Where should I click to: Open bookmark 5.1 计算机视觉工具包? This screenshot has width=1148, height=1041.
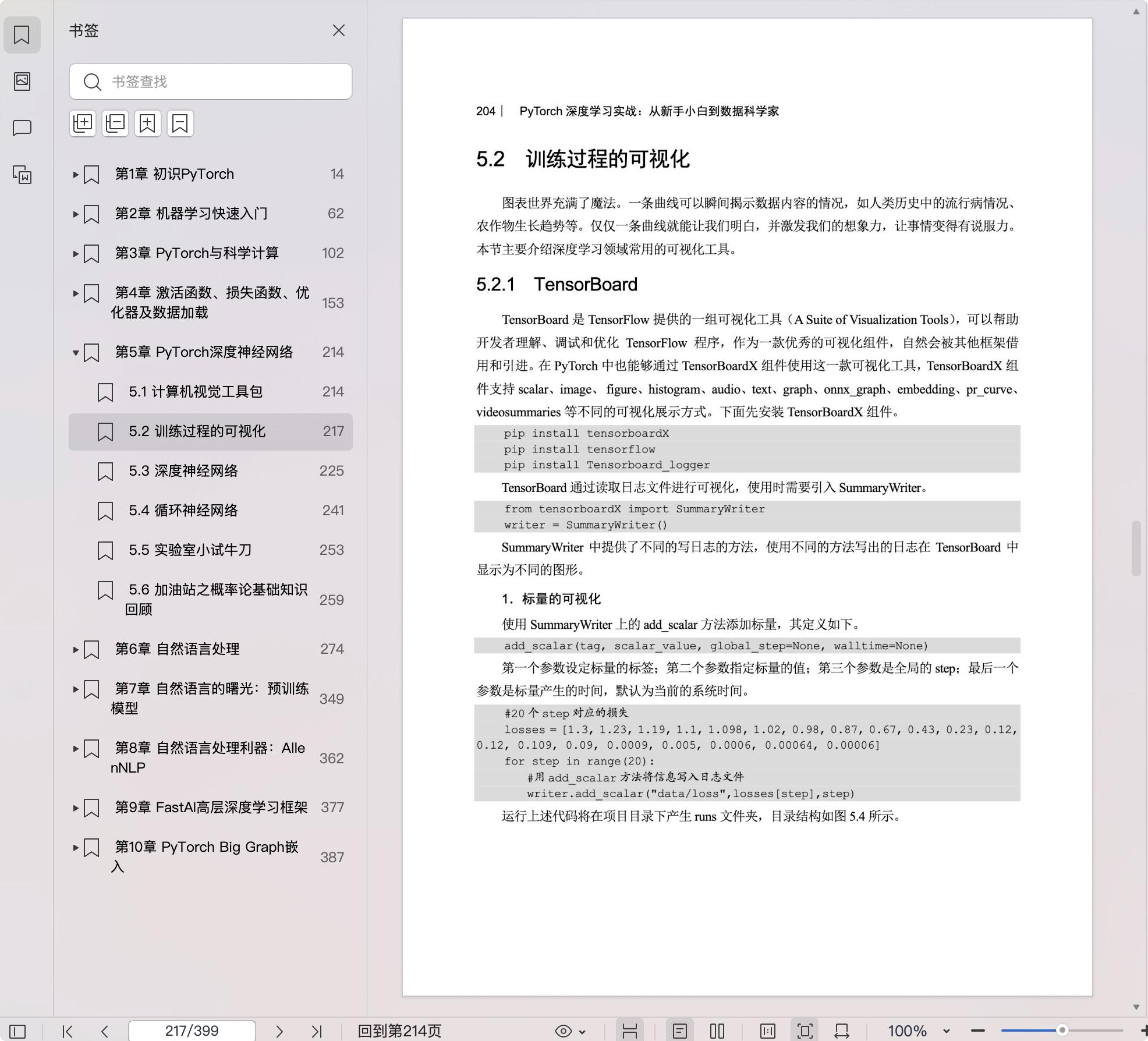pos(211,392)
